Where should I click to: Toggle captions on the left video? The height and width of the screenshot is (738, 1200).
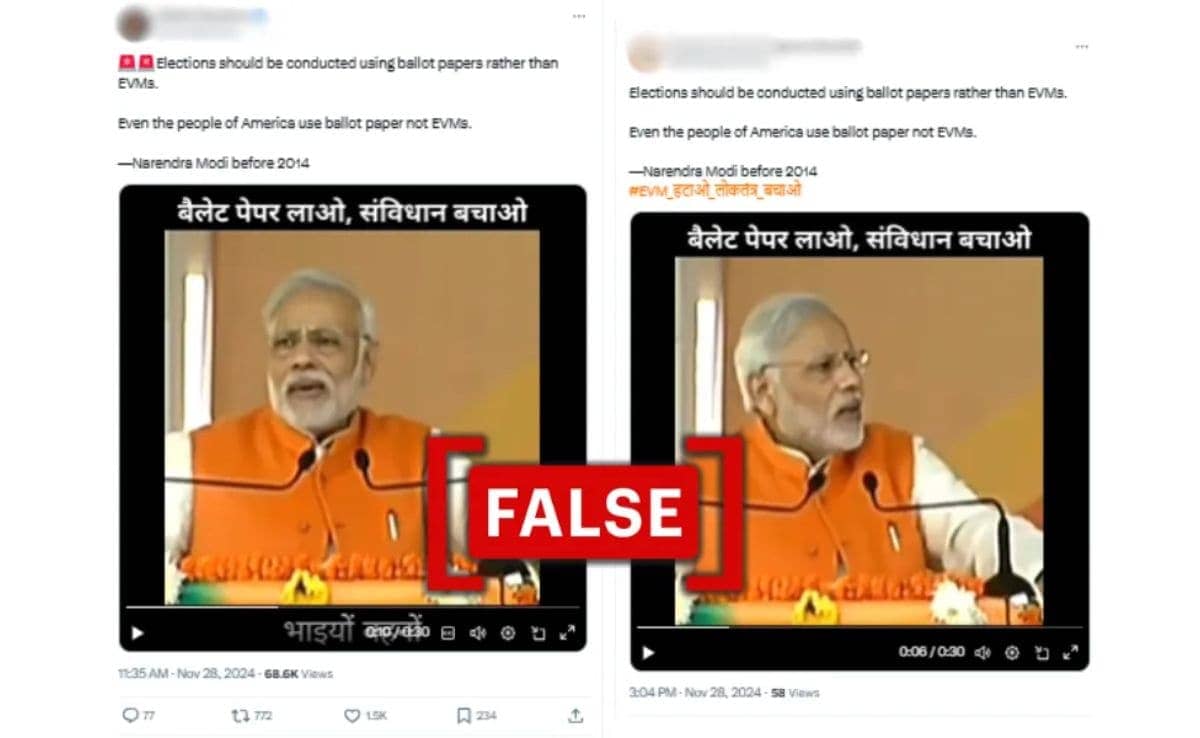pos(448,633)
